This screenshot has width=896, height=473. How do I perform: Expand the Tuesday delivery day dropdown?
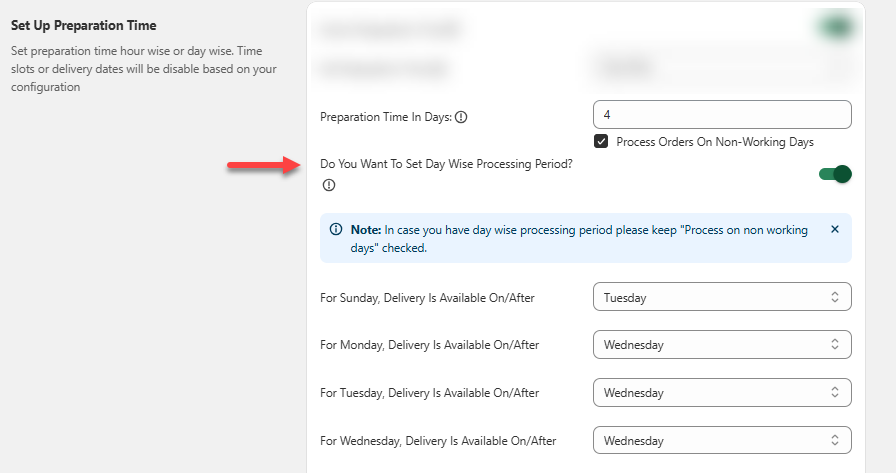[x=721, y=393]
